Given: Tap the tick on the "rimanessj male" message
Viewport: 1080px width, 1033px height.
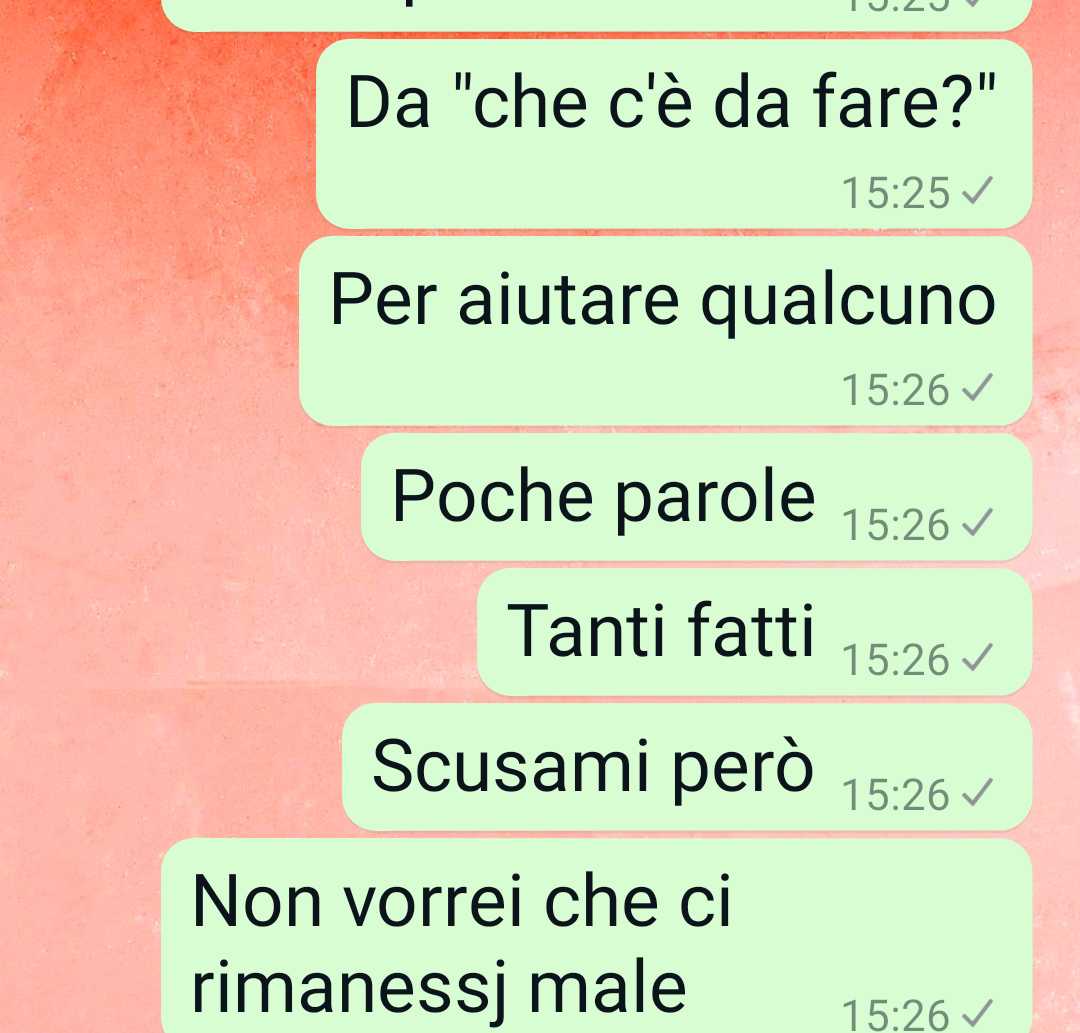Looking at the screenshot, I should [977, 1013].
